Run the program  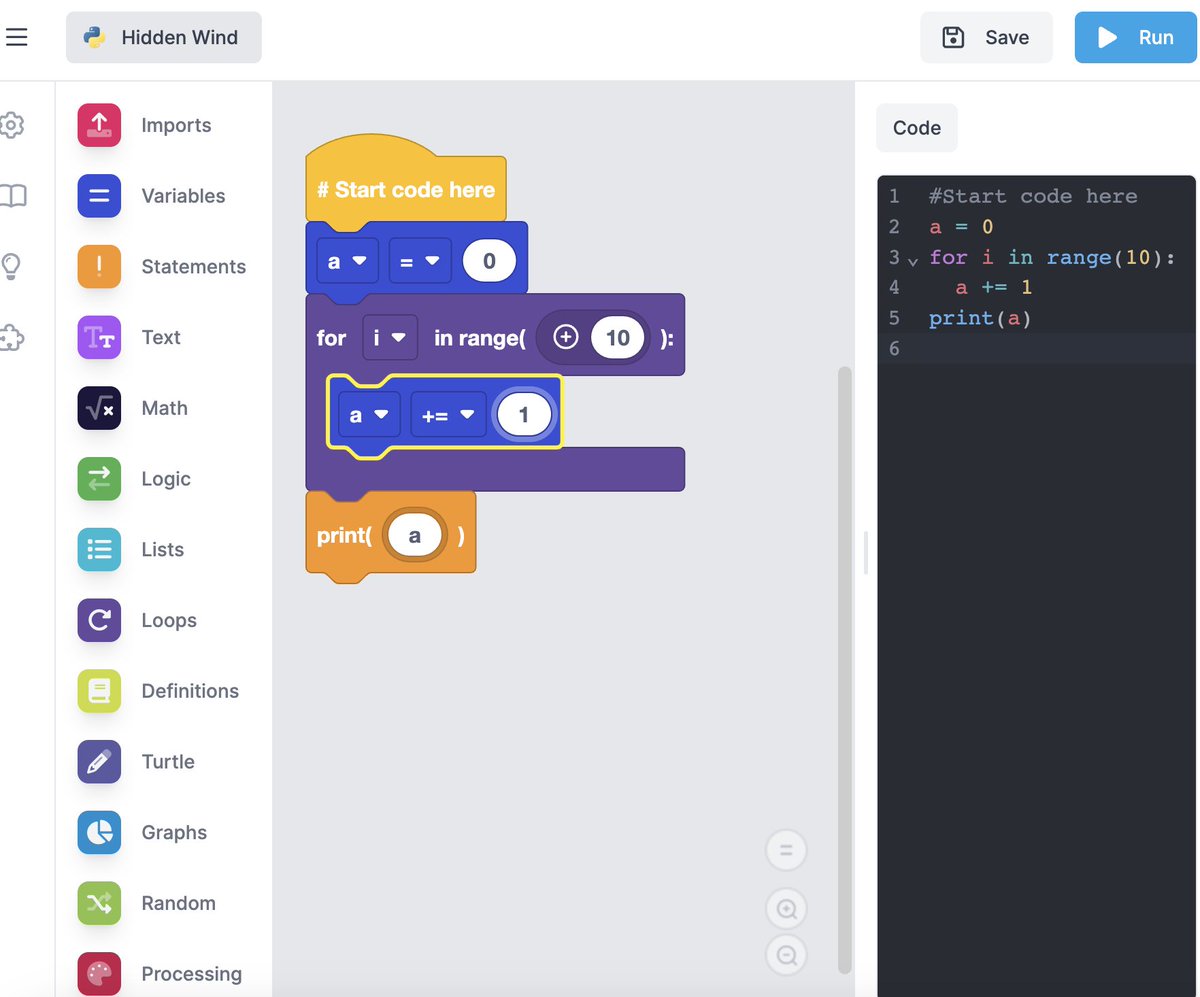pyautogui.click(x=1136, y=37)
